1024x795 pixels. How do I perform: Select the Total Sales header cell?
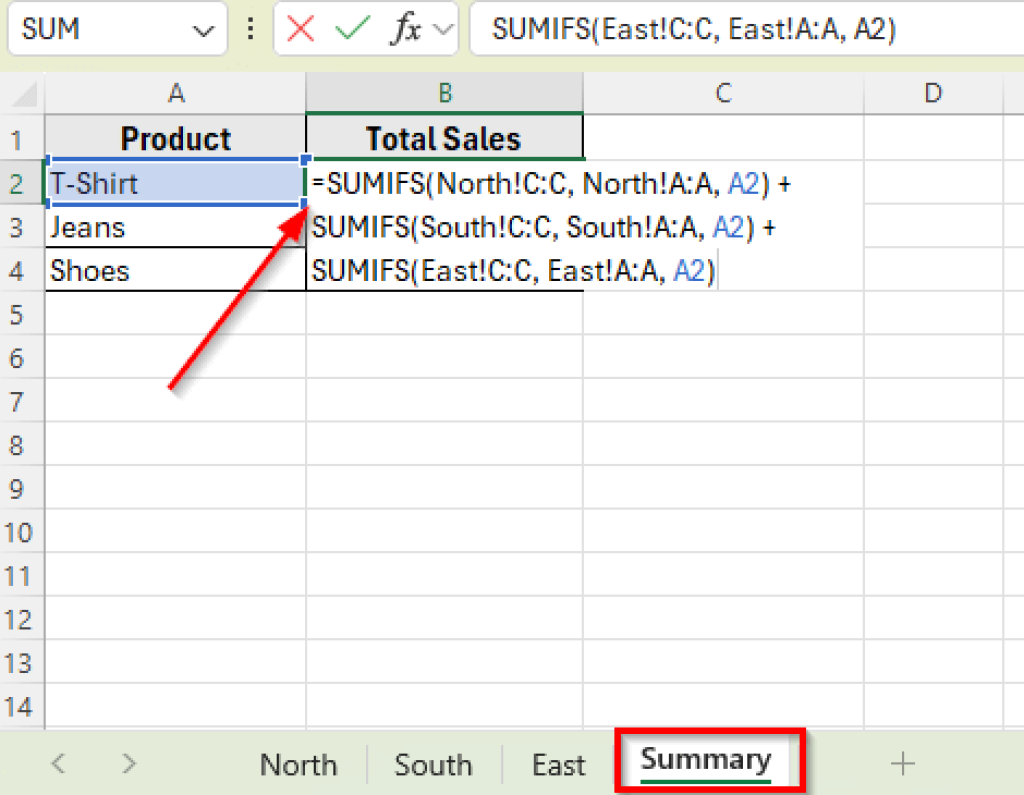[444, 138]
